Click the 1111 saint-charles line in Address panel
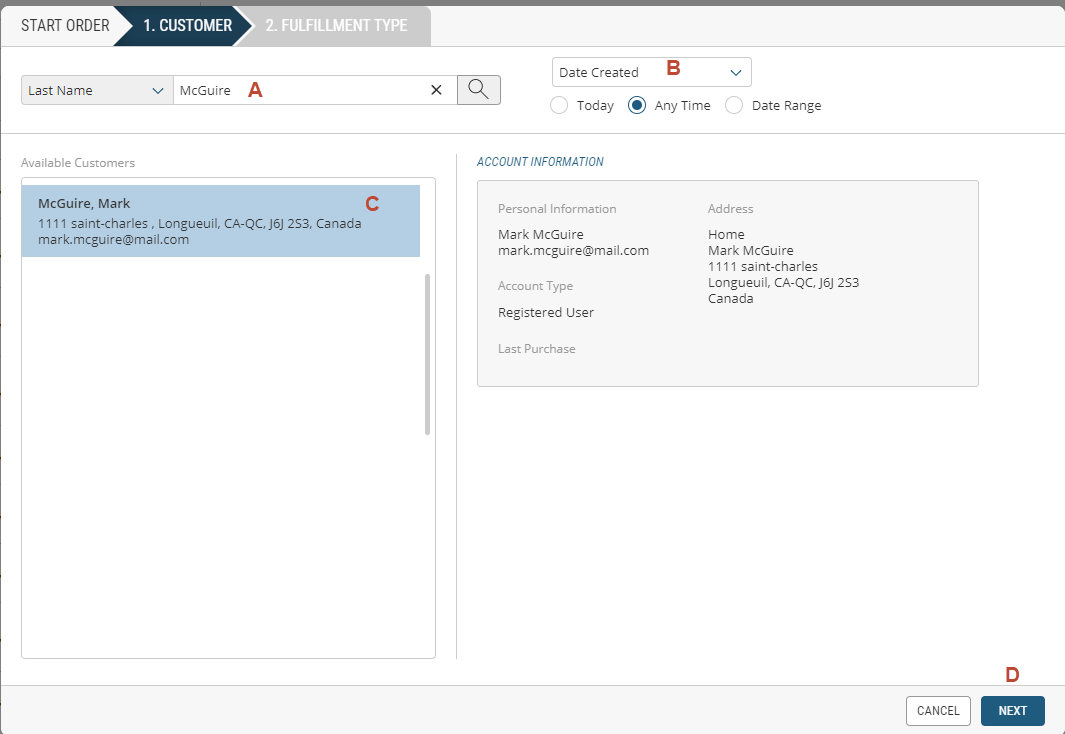1065x734 pixels. (763, 266)
